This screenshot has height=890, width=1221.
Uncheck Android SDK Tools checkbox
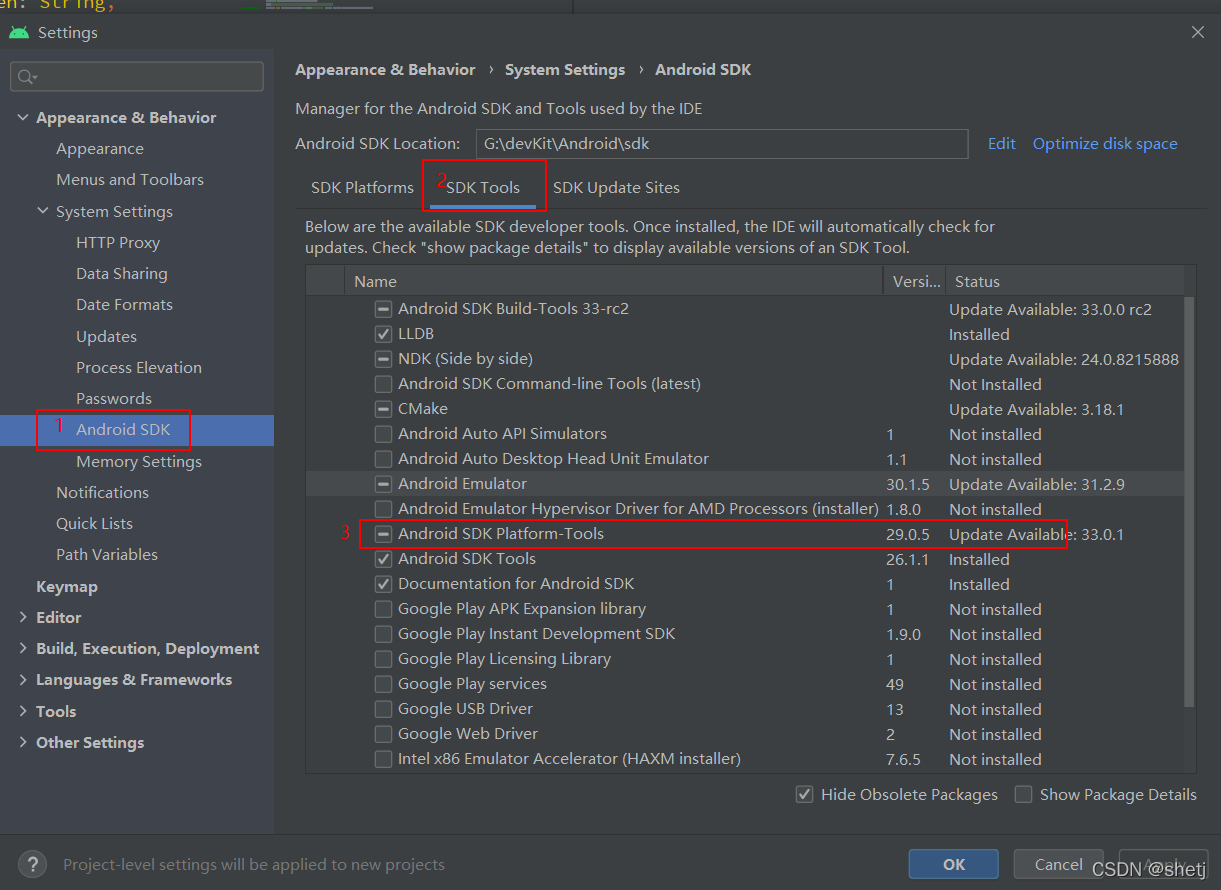coord(383,559)
